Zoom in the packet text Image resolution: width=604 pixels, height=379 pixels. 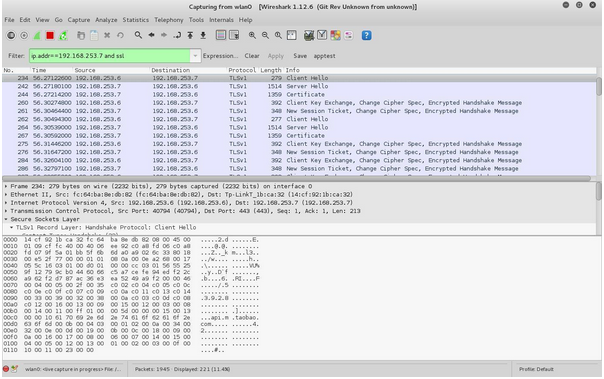click(x=252, y=35)
